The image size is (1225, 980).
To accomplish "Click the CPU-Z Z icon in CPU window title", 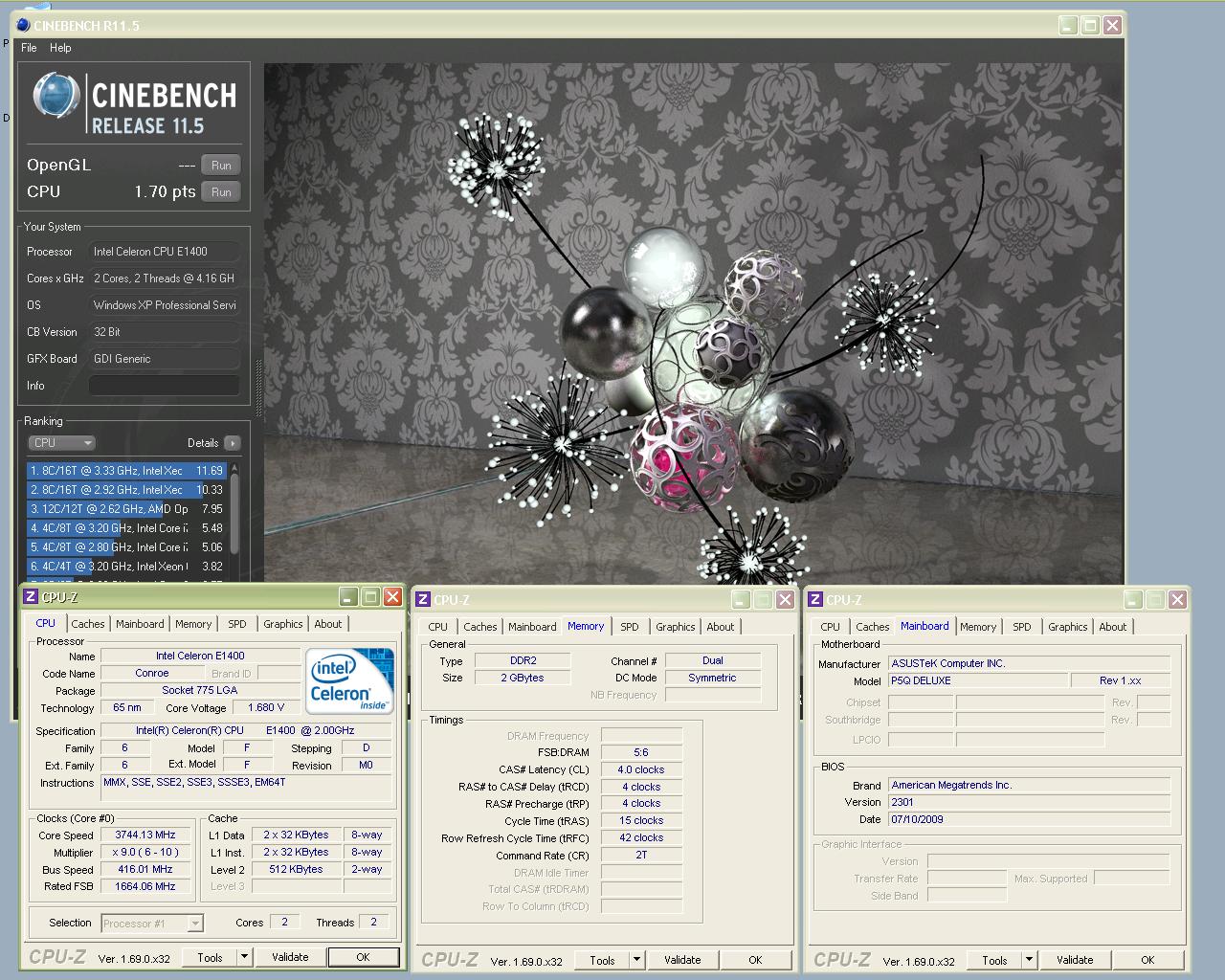I will [x=31, y=597].
